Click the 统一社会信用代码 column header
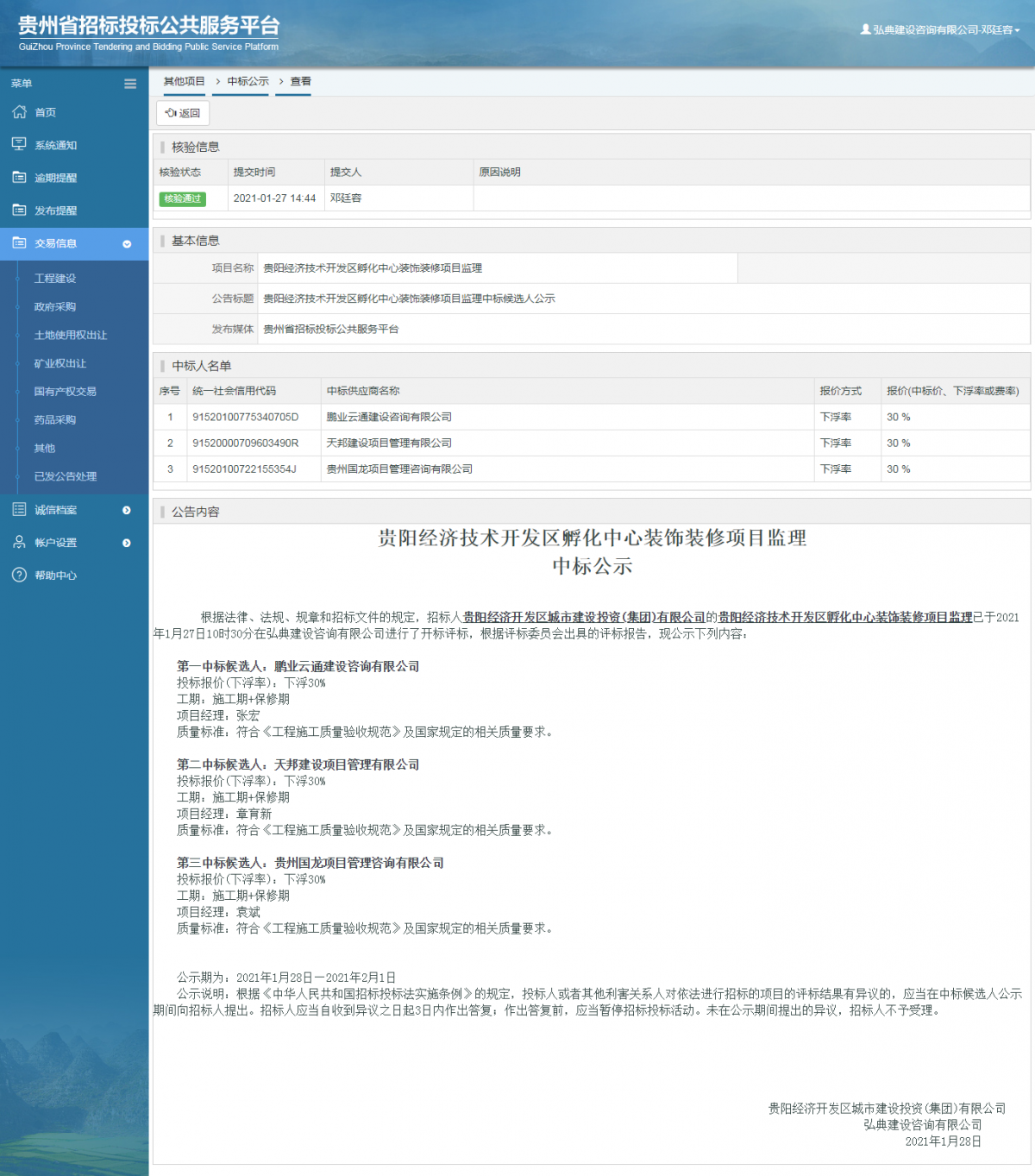The width and height of the screenshot is (1035, 1176). tap(235, 391)
